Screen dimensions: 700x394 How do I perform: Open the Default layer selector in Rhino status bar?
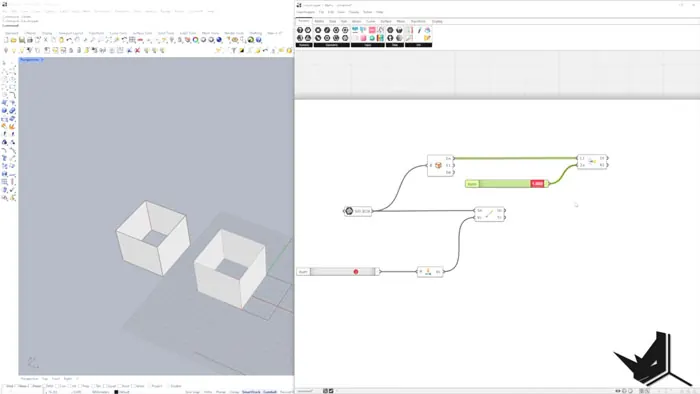(122, 392)
